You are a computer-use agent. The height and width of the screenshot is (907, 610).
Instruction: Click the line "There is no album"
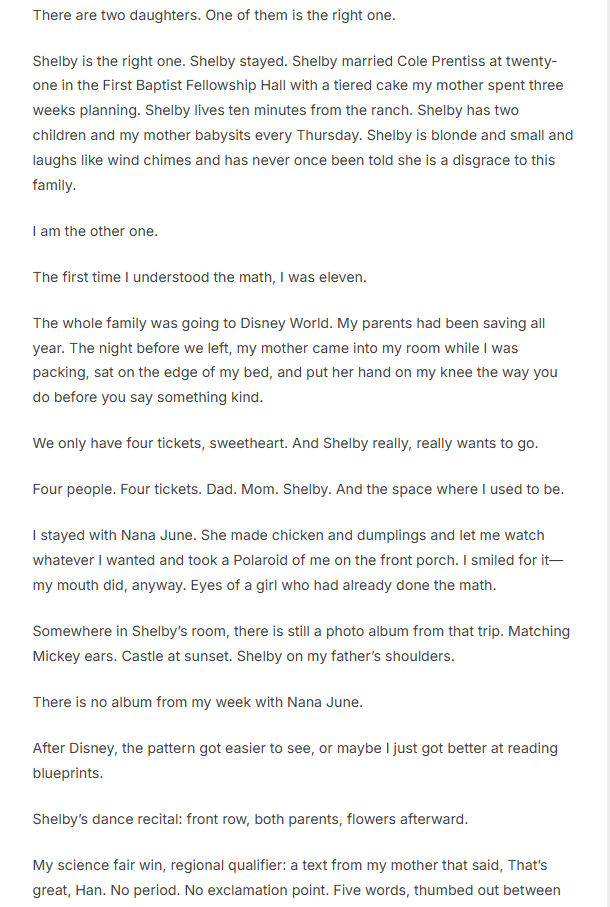(x=197, y=702)
